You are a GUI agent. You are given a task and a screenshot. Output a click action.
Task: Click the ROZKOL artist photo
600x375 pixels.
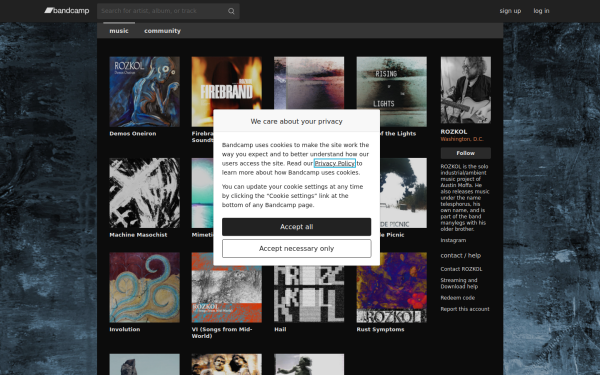point(466,90)
